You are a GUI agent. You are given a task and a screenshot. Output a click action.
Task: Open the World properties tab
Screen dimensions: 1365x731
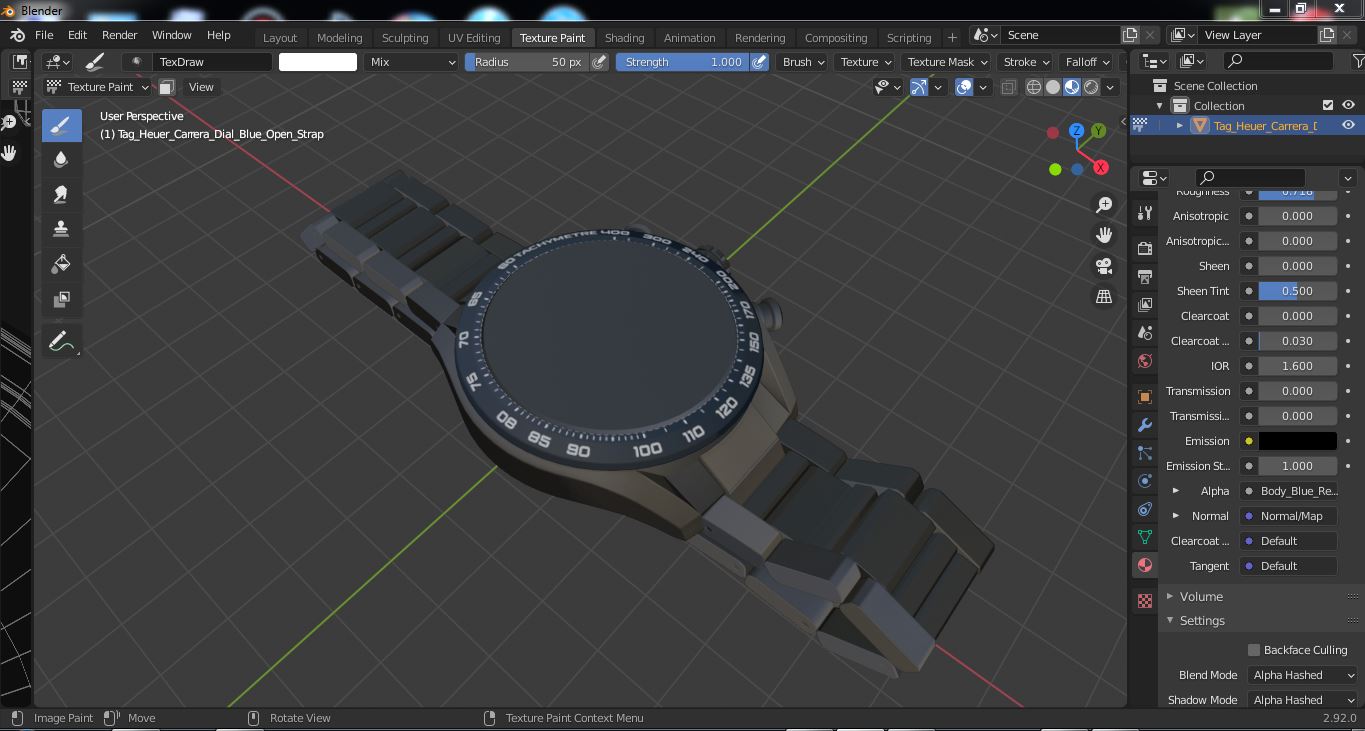point(1145,361)
